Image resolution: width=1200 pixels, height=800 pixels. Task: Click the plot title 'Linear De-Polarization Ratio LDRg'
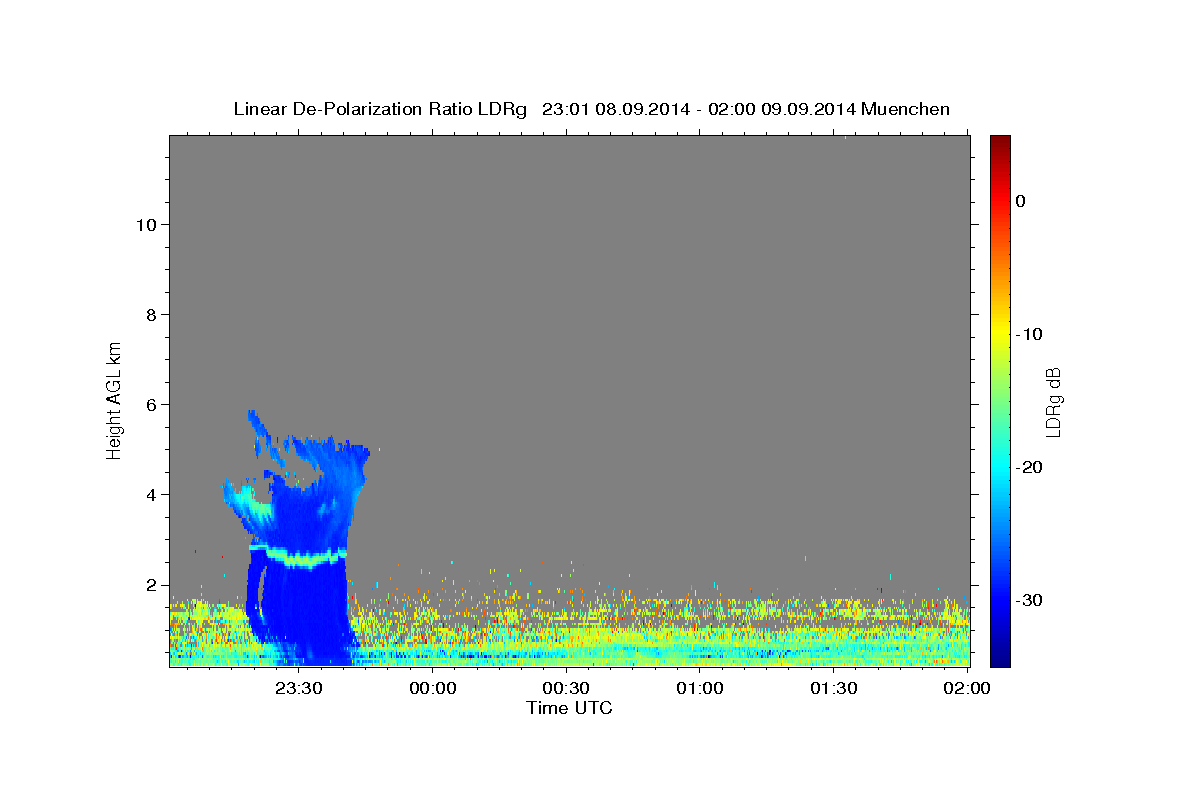point(380,109)
